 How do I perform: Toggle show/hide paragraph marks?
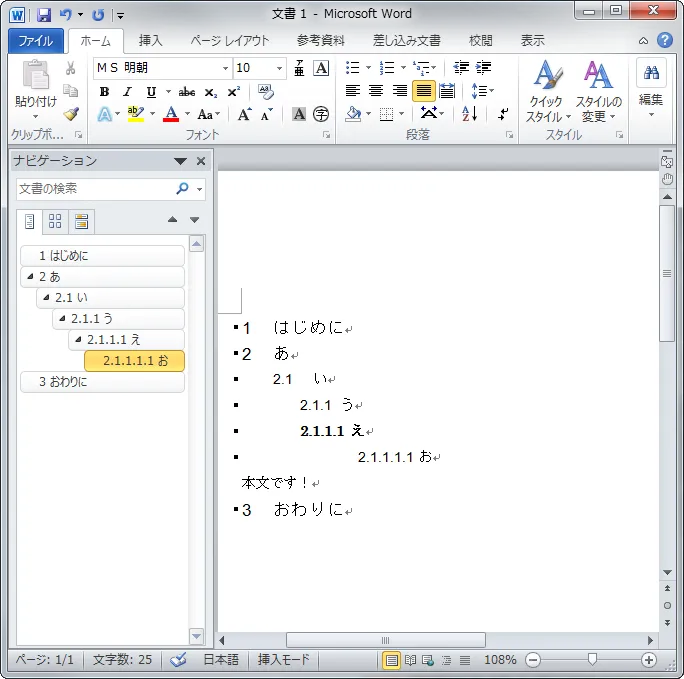click(x=504, y=114)
